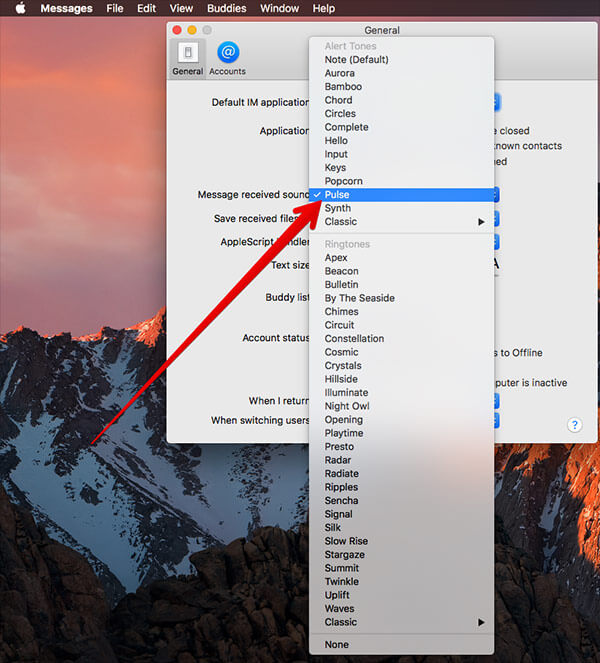Open the View menu
The height and width of the screenshot is (663, 600).
[181, 8]
